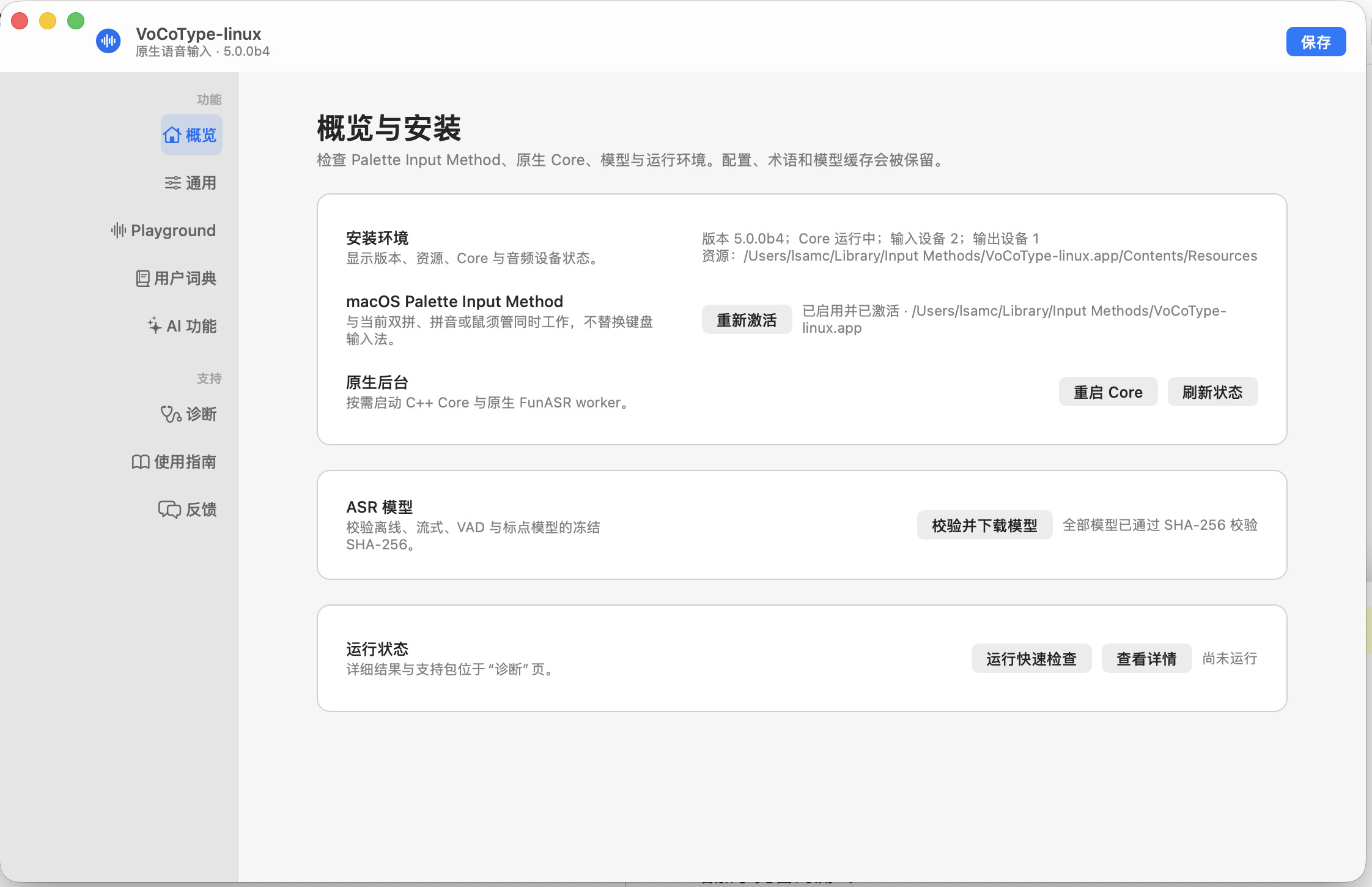Click the 显示版本、资源、Core 与音频设备状态 description
1372x887 pixels.
(473, 258)
